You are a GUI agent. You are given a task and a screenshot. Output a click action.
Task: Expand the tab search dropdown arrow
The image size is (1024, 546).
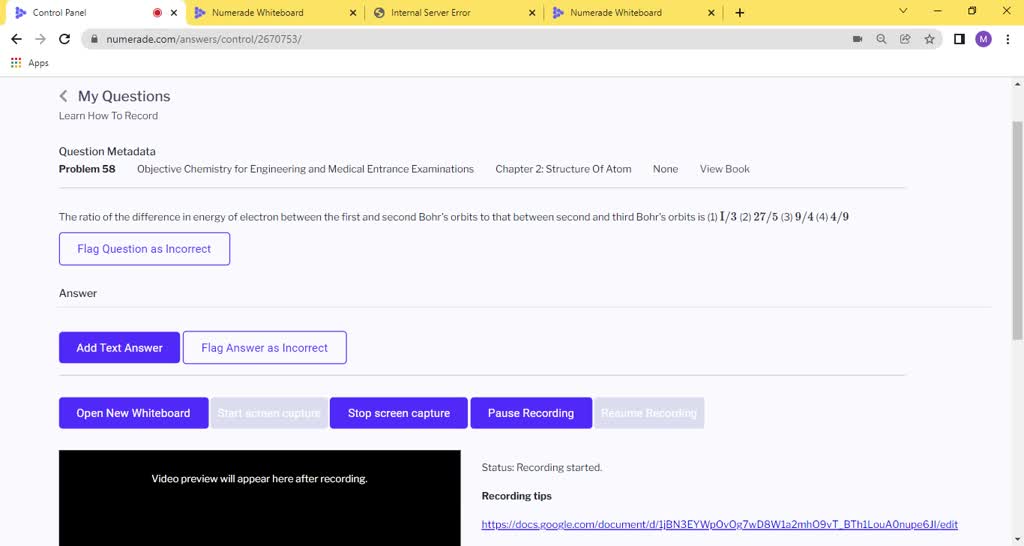[x=903, y=12]
